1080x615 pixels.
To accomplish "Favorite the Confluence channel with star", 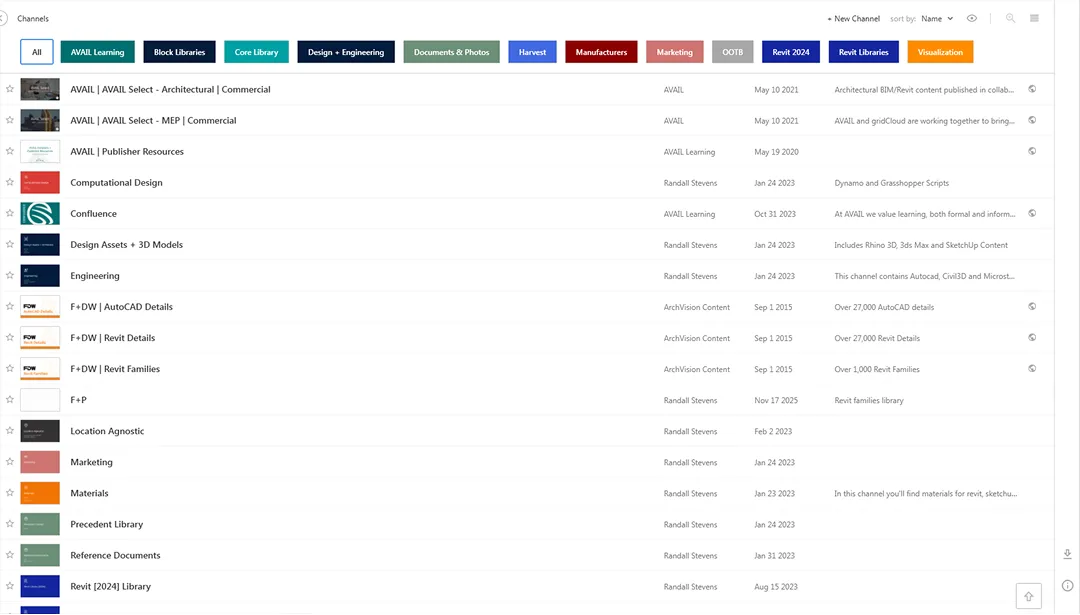I will click(x=10, y=213).
